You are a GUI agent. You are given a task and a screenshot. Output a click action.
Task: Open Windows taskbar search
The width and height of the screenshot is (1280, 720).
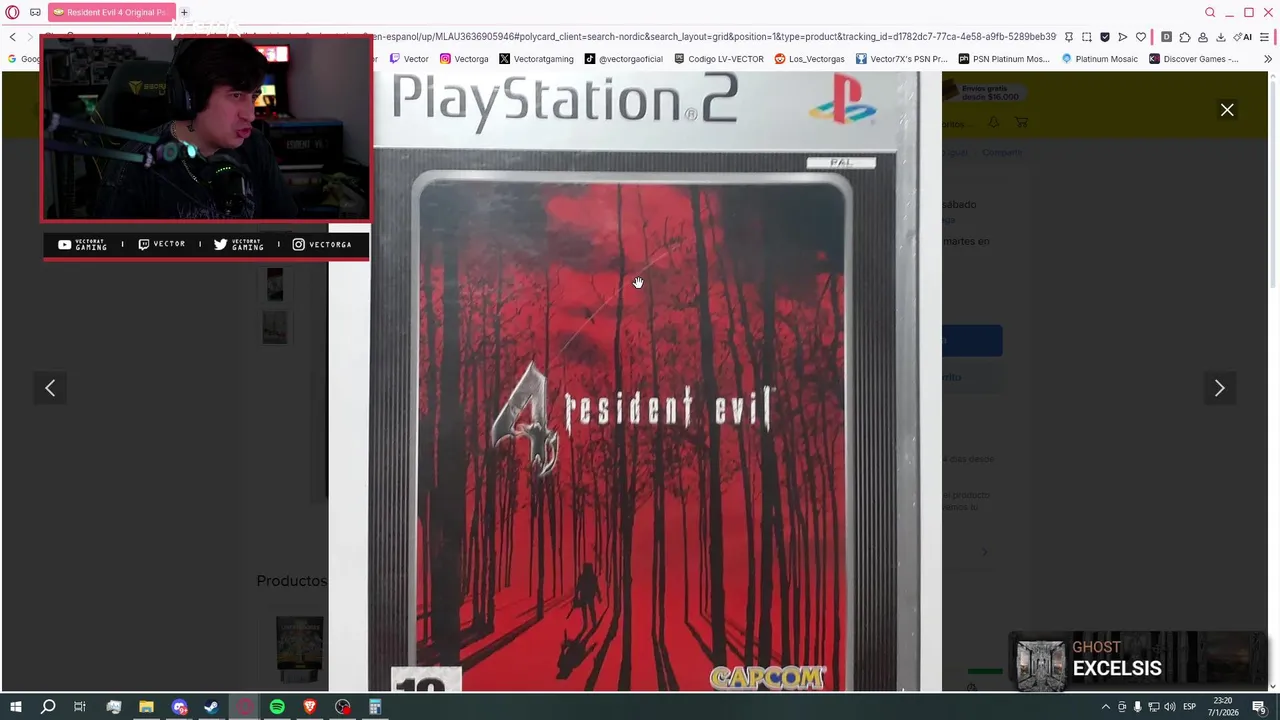(x=47, y=707)
